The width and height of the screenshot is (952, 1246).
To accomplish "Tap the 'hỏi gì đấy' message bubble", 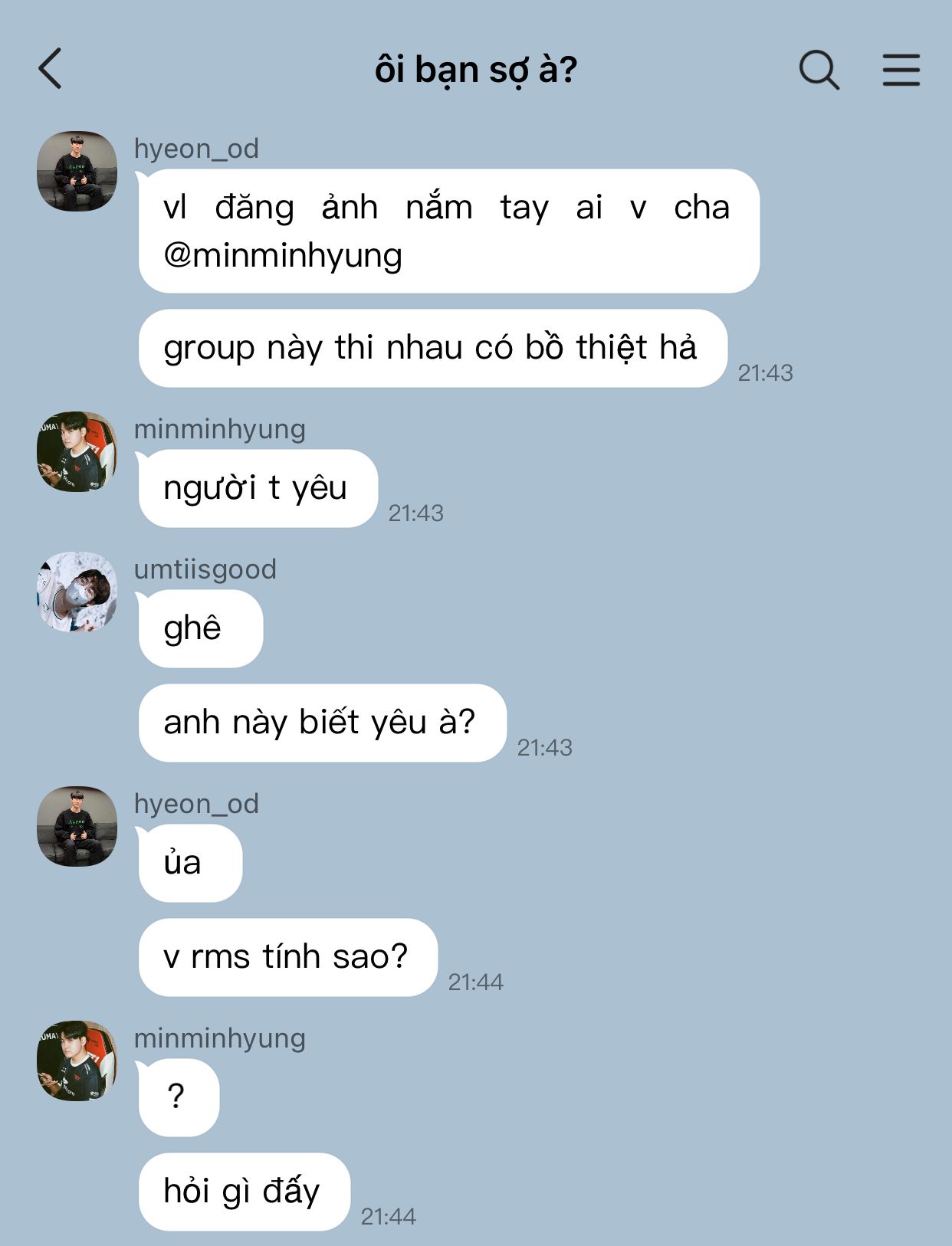I will point(244,1192).
